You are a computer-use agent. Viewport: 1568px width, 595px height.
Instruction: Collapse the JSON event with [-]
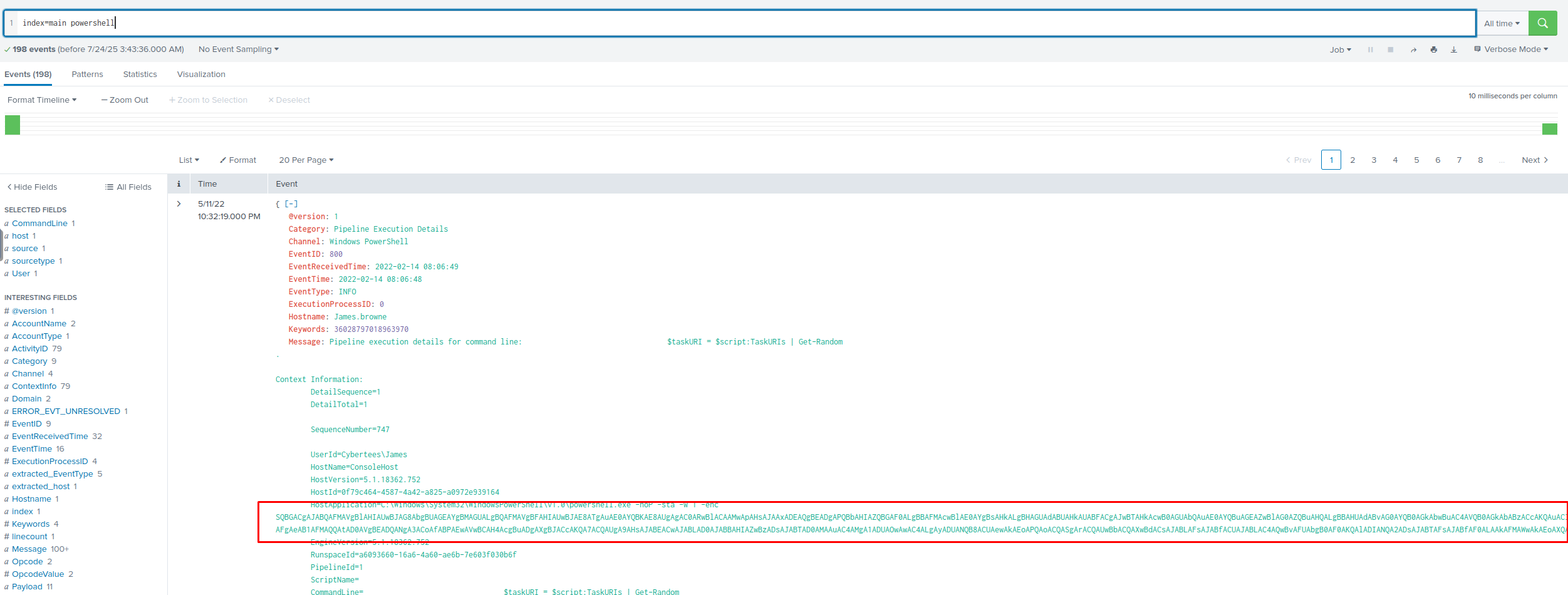[291, 204]
